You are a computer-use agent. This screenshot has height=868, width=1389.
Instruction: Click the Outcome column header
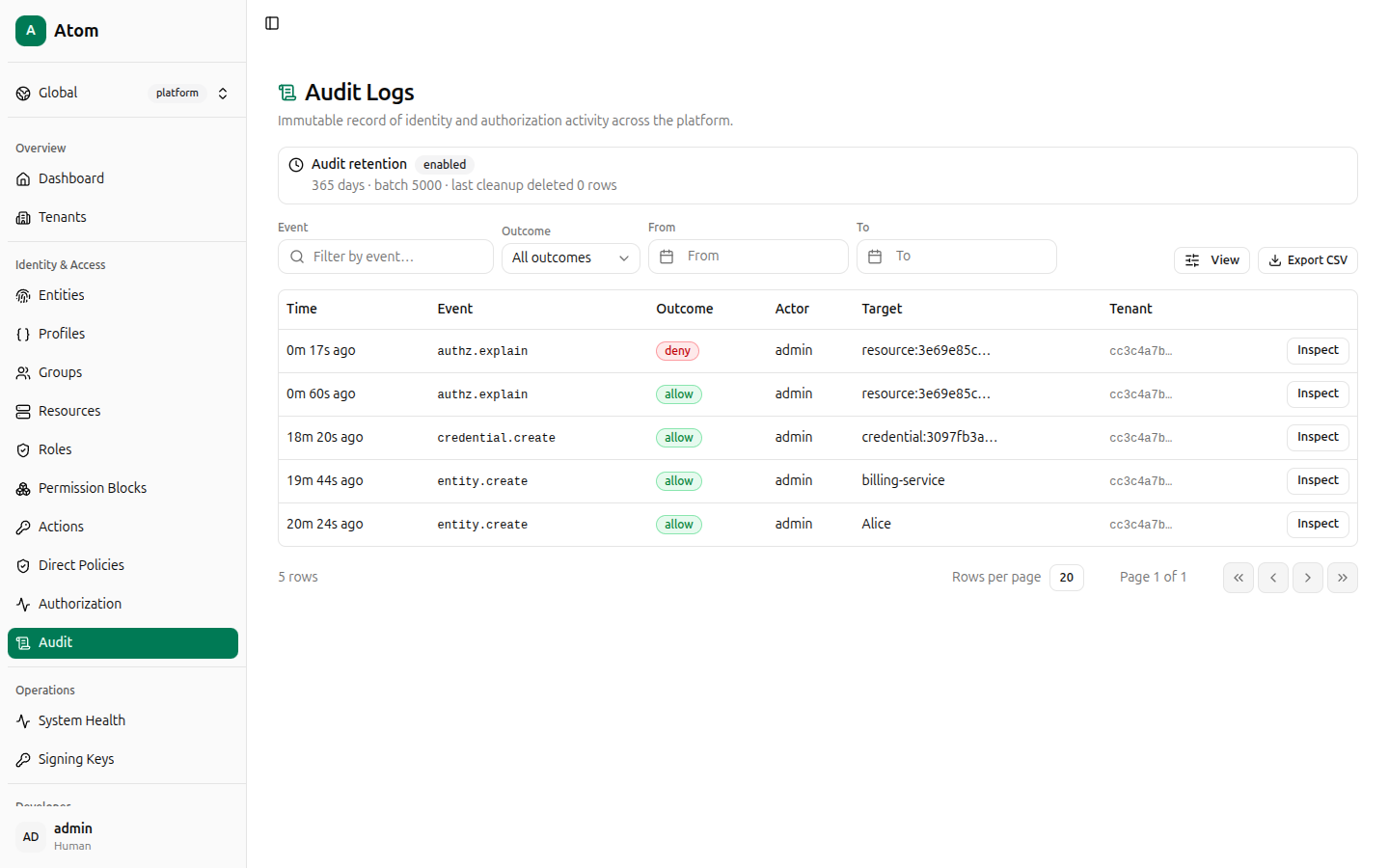(x=685, y=310)
